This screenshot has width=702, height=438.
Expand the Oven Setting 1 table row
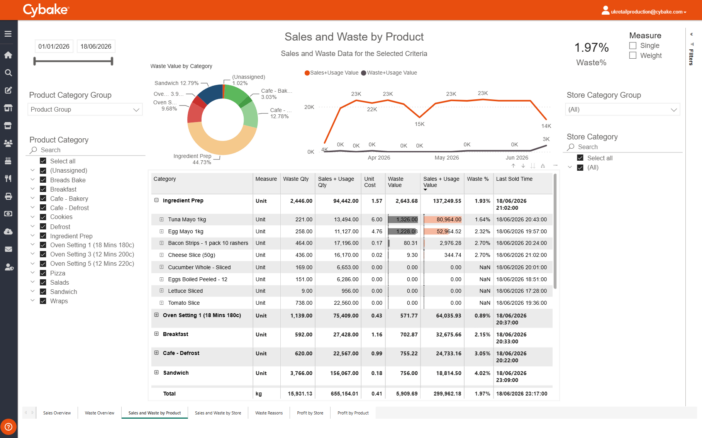(156, 315)
